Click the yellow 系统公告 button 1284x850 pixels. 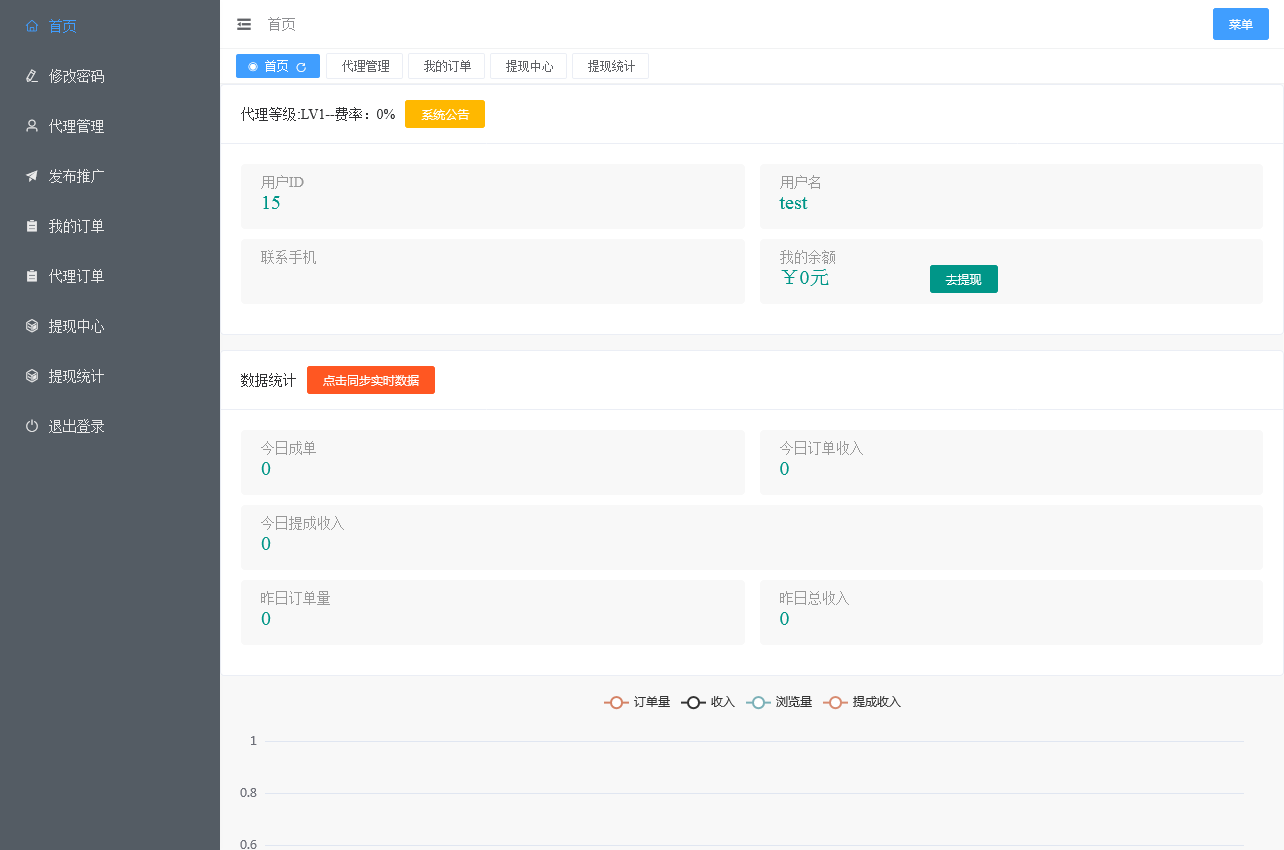445,114
